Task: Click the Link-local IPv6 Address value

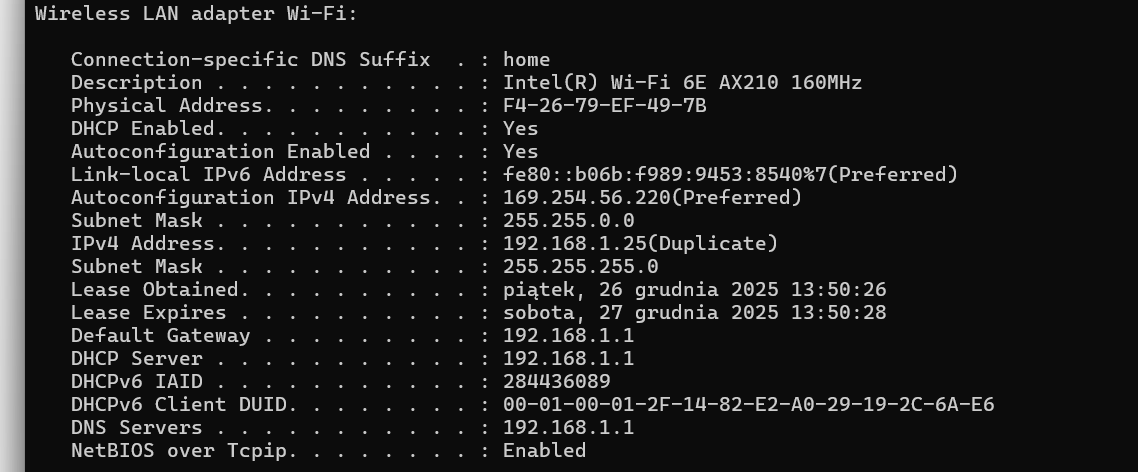Action: point(730,174)
